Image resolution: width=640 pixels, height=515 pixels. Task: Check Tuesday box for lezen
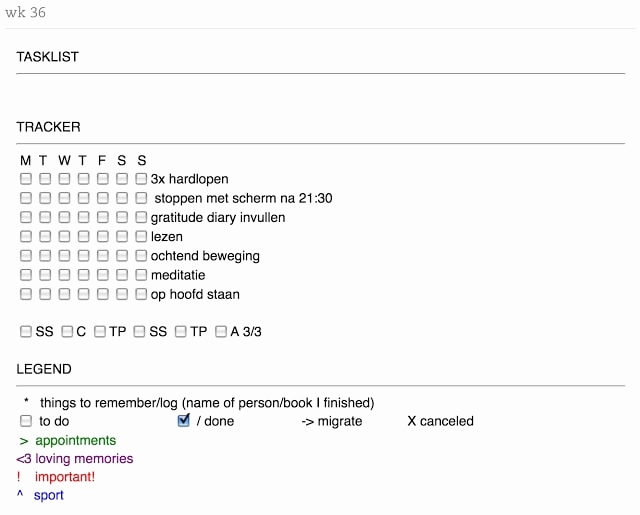(45, 236)
